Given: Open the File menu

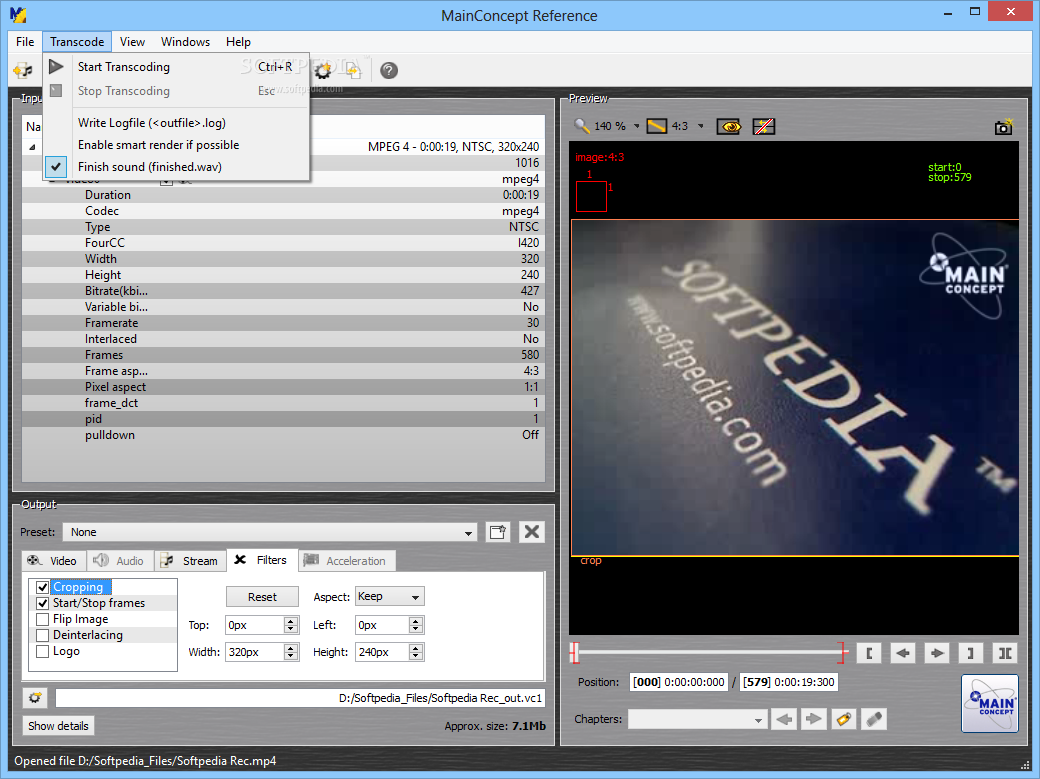Looking at the screenshot, I should pyautogui.click(x=25, y=42).
